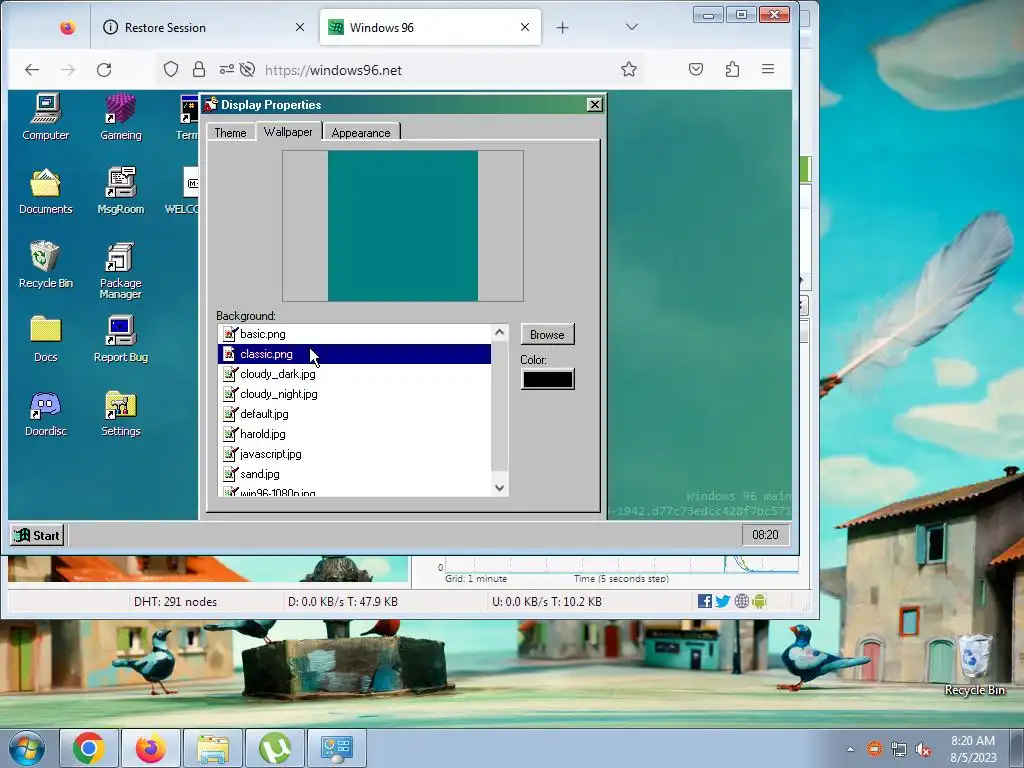Open the Report Bug icon
The height and width of the screenshot is (768, 1024).
(121, 339)
